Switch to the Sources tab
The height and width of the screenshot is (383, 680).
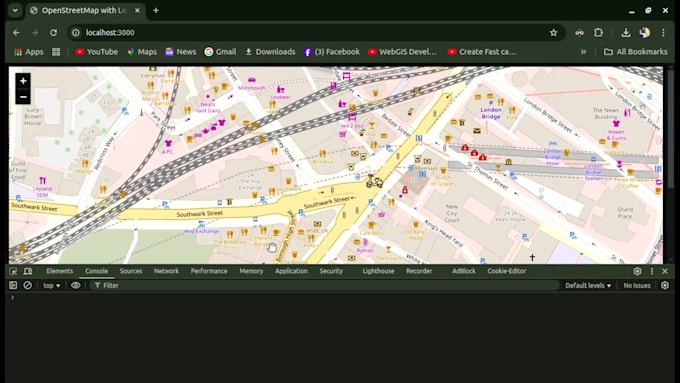(131, 271)
